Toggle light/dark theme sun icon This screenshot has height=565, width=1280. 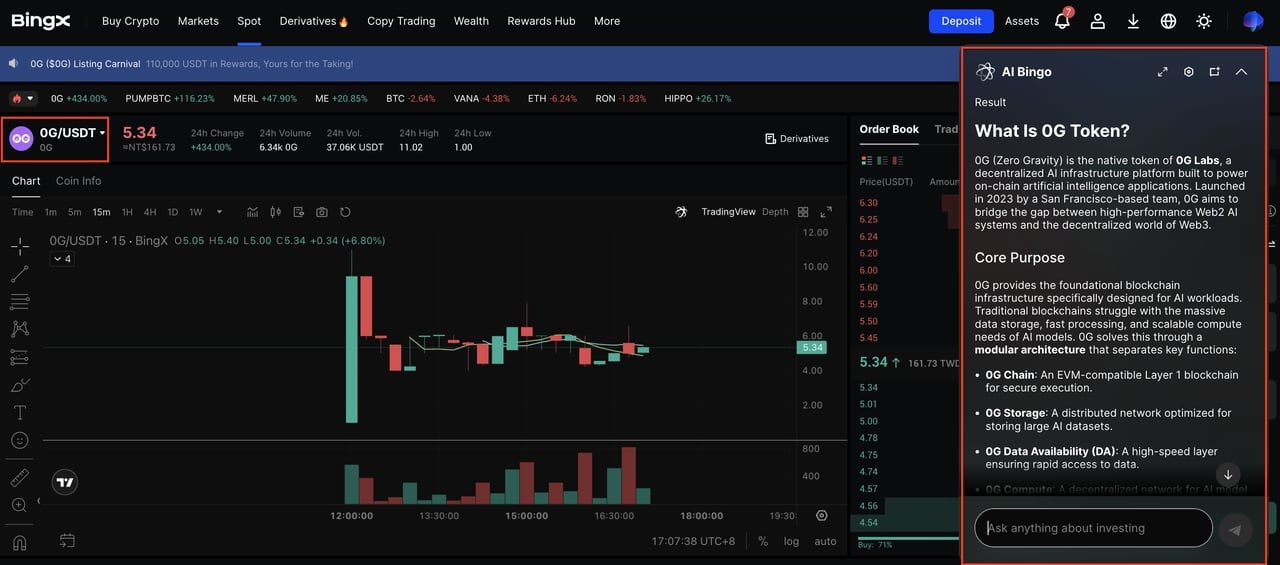(1204, 21)
